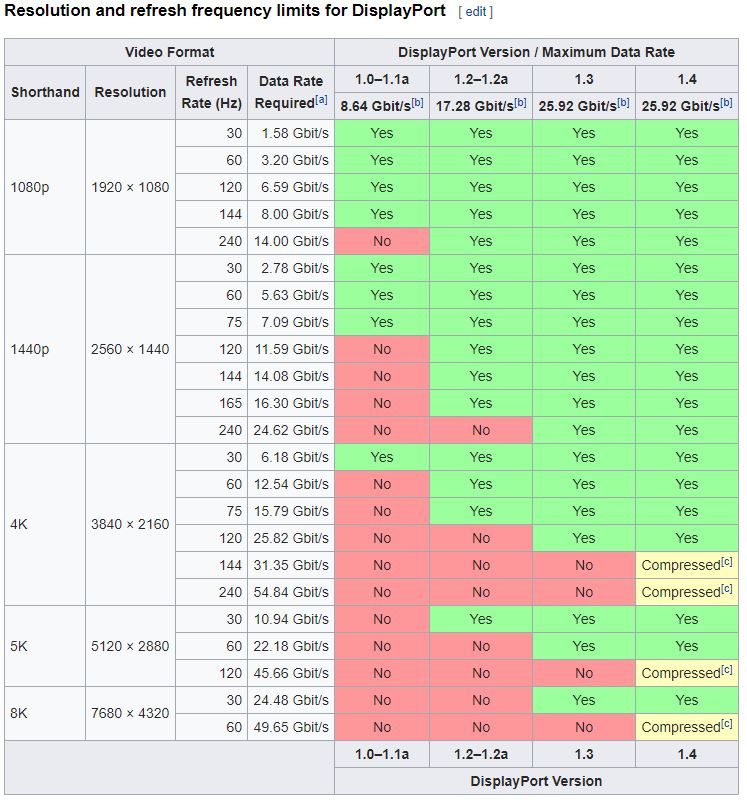Click the 3.20 Gbit/s data rate cell
This screenshot has height=800, width=747.
(x=291, y=160)
